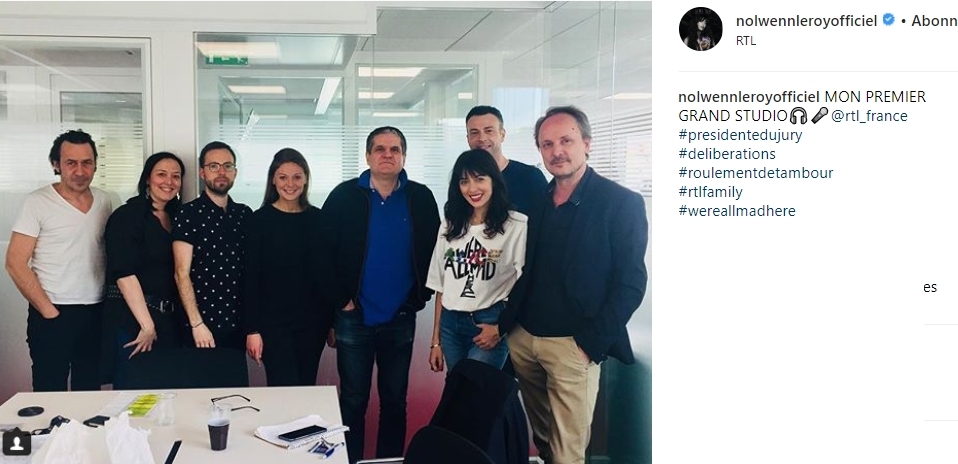Click the partial "es" text at right
Screen dimensions: 958x464
point(930,287)
